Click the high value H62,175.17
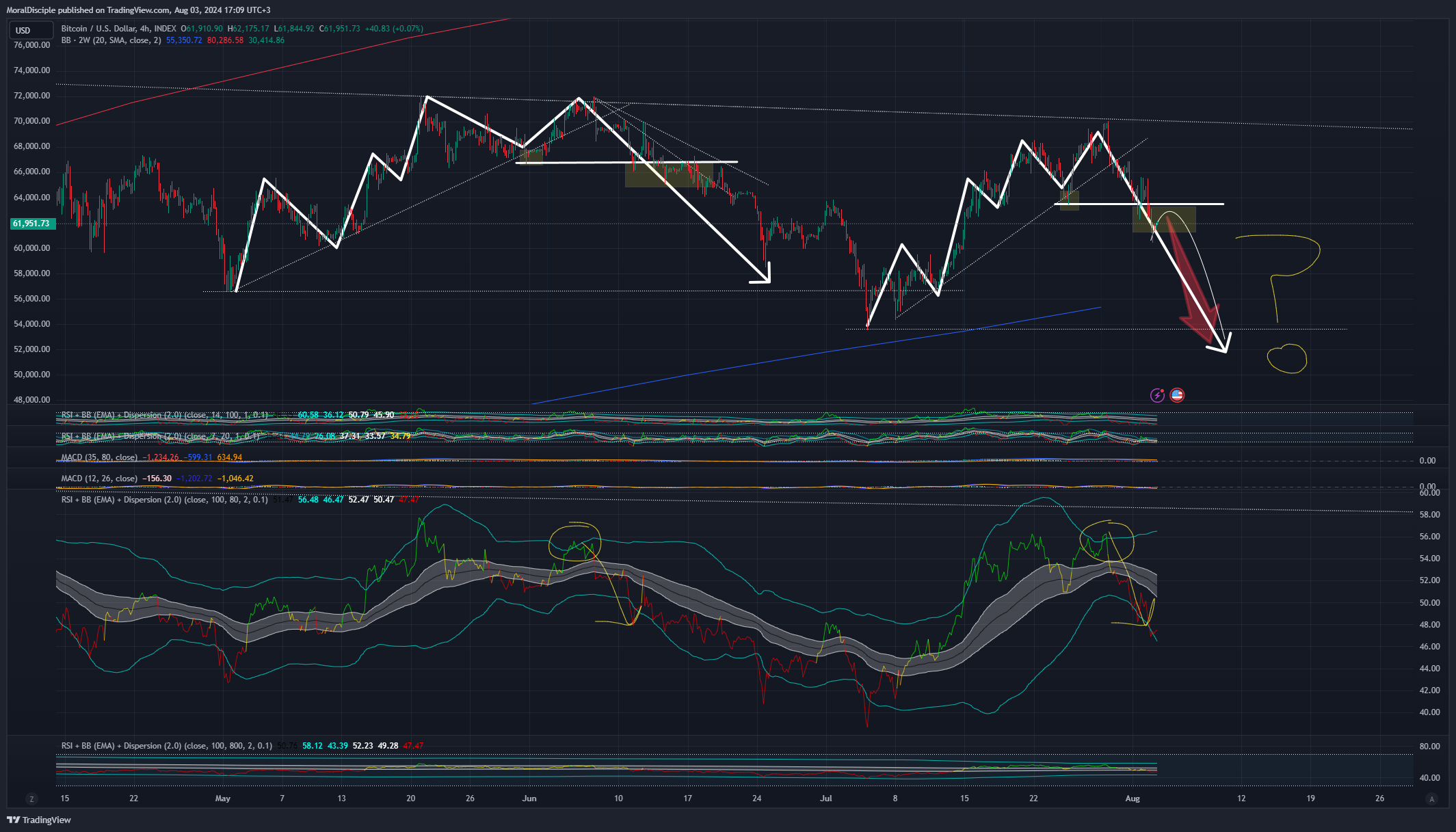The width and height of the screenshot is (1456, 832). click(x=249, y=29)
